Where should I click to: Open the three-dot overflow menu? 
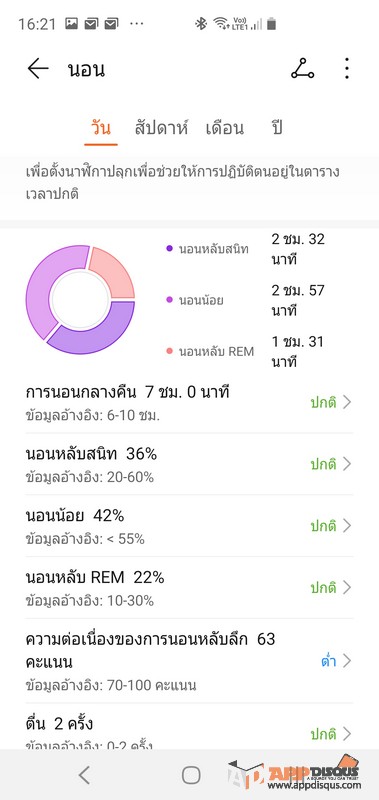coord(347,68)
